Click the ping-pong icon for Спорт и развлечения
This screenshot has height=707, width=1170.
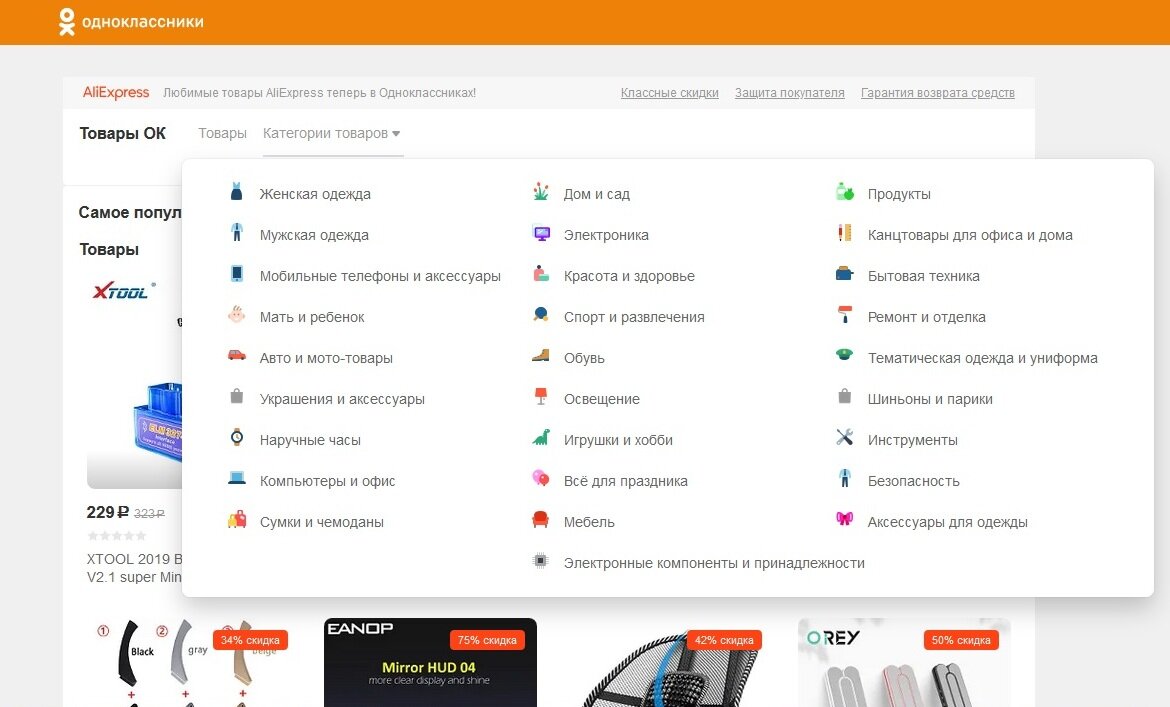541,315
